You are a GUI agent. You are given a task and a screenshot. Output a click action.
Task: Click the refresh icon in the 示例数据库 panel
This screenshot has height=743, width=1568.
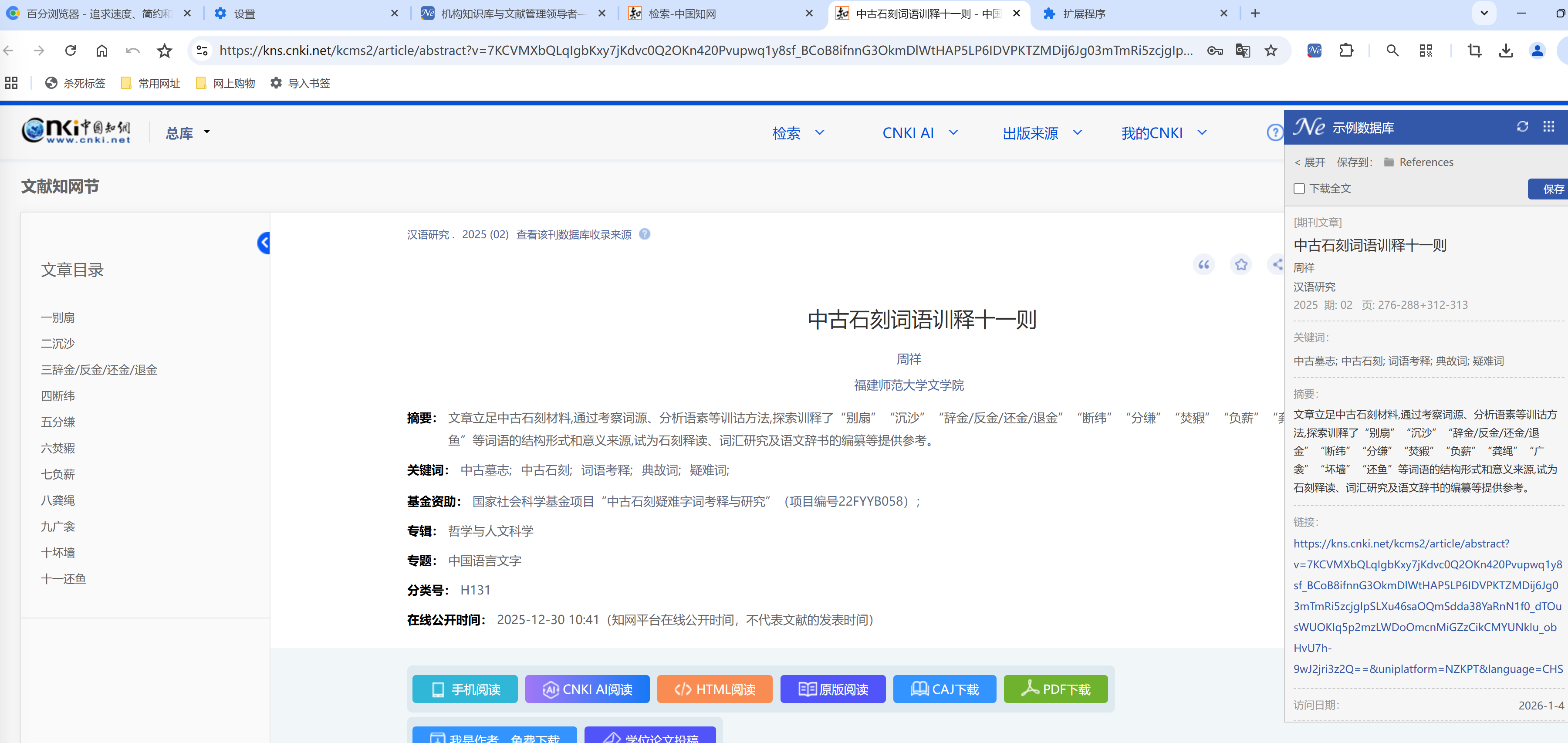(1523, 127)
